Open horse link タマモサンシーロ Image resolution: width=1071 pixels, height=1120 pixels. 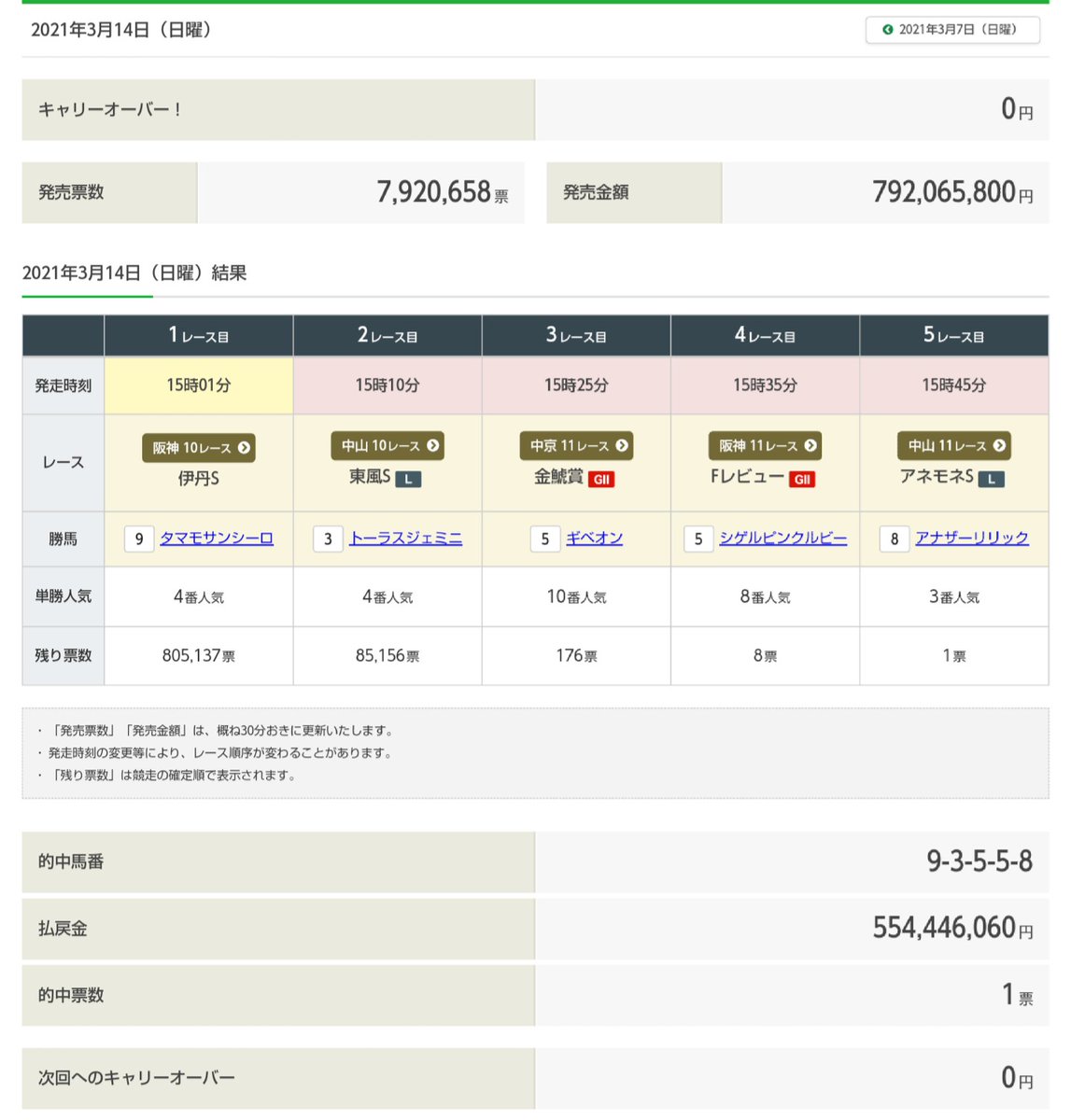pos(217,539)
